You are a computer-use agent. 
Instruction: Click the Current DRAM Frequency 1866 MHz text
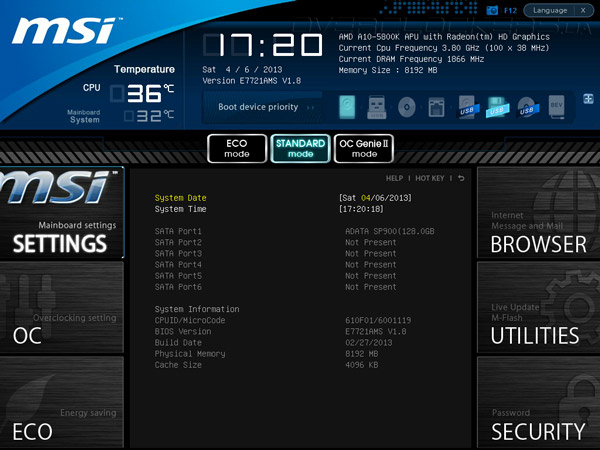[x=411, y=59]
